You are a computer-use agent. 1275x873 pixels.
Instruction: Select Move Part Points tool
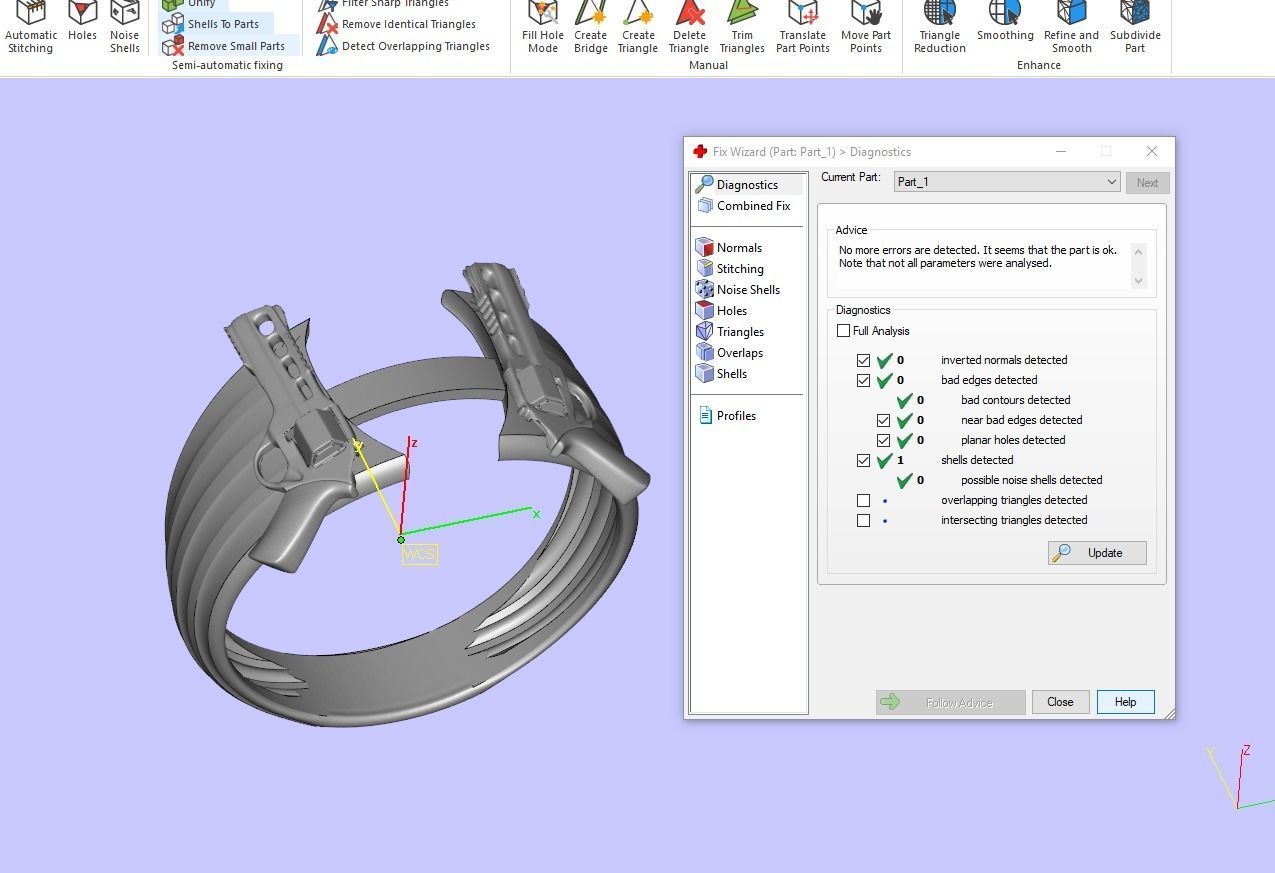click(x=866, y=27)
